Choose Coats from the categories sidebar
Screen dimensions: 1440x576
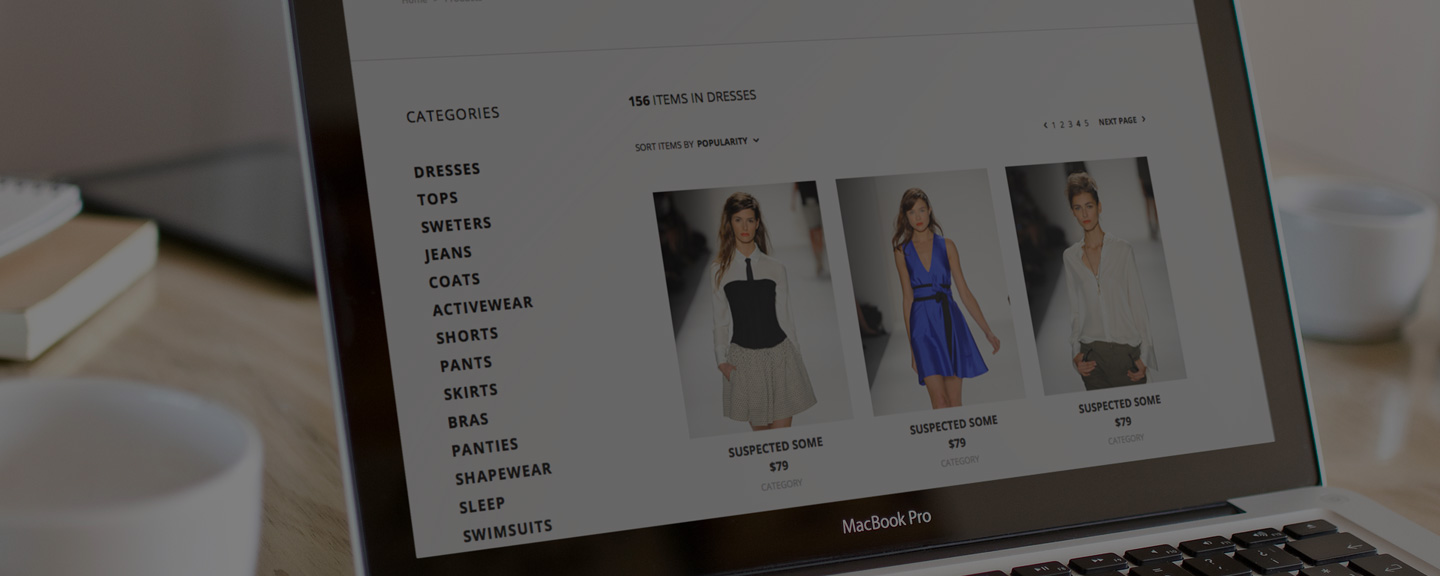pos(455,281)
